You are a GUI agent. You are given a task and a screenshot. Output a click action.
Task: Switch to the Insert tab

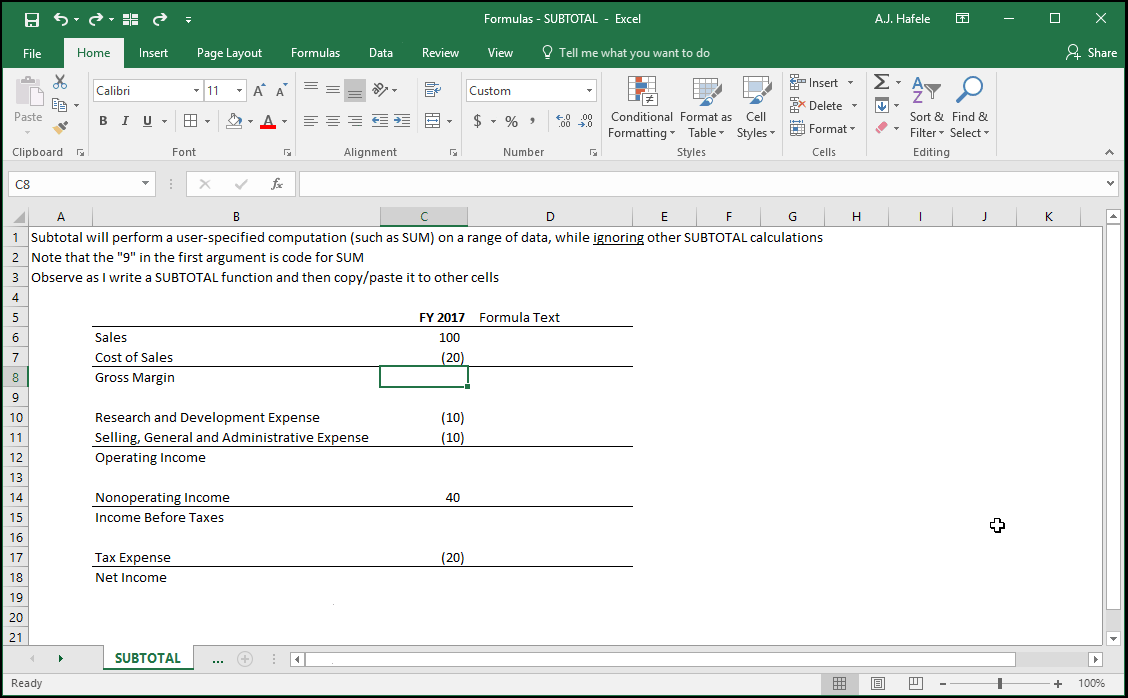[153, 53]
